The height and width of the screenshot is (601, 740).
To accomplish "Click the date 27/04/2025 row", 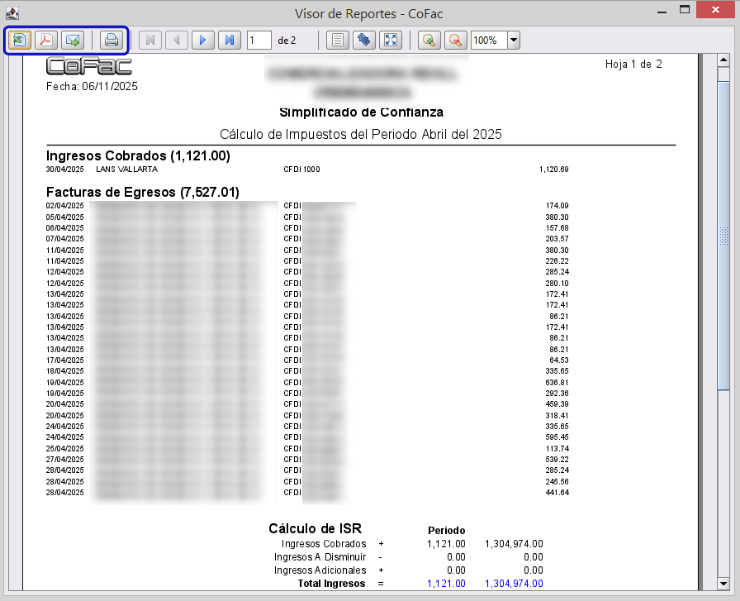I will pyautogui.click(x=65, y=459).
